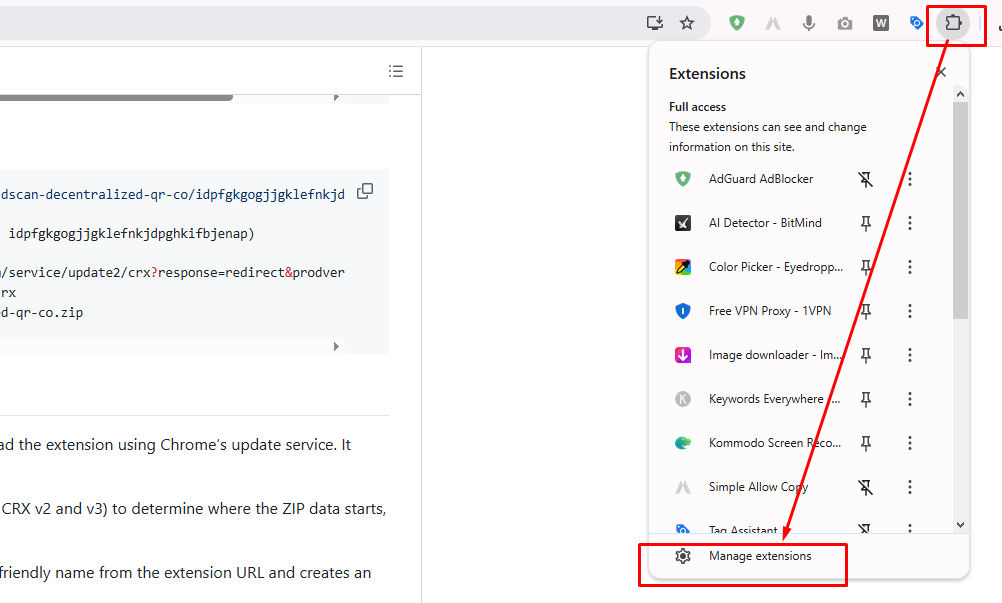Open the Extensions puzzle-piece icon in toolbar

[x=955, y=22]
